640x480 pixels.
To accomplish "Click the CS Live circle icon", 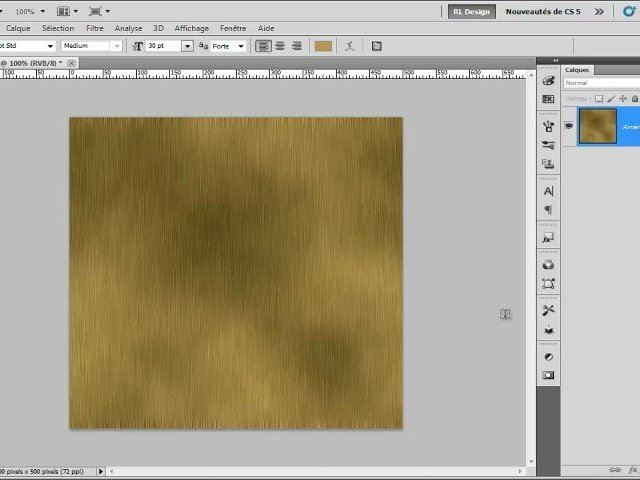I will 629,11.
